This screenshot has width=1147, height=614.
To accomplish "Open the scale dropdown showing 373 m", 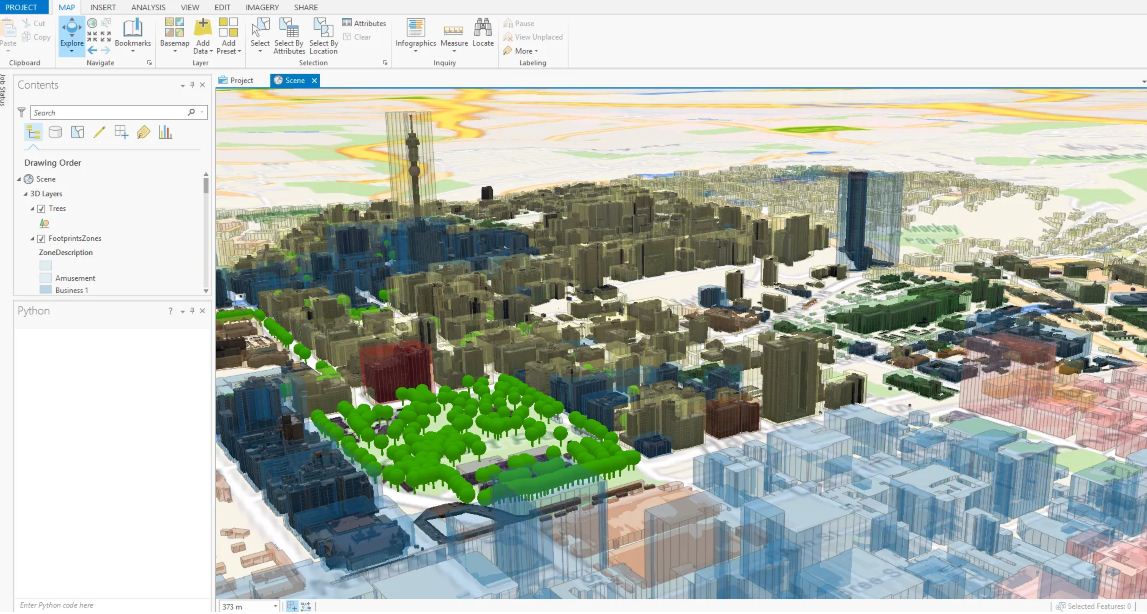I will pyautogui.click(x=276, y=606).
